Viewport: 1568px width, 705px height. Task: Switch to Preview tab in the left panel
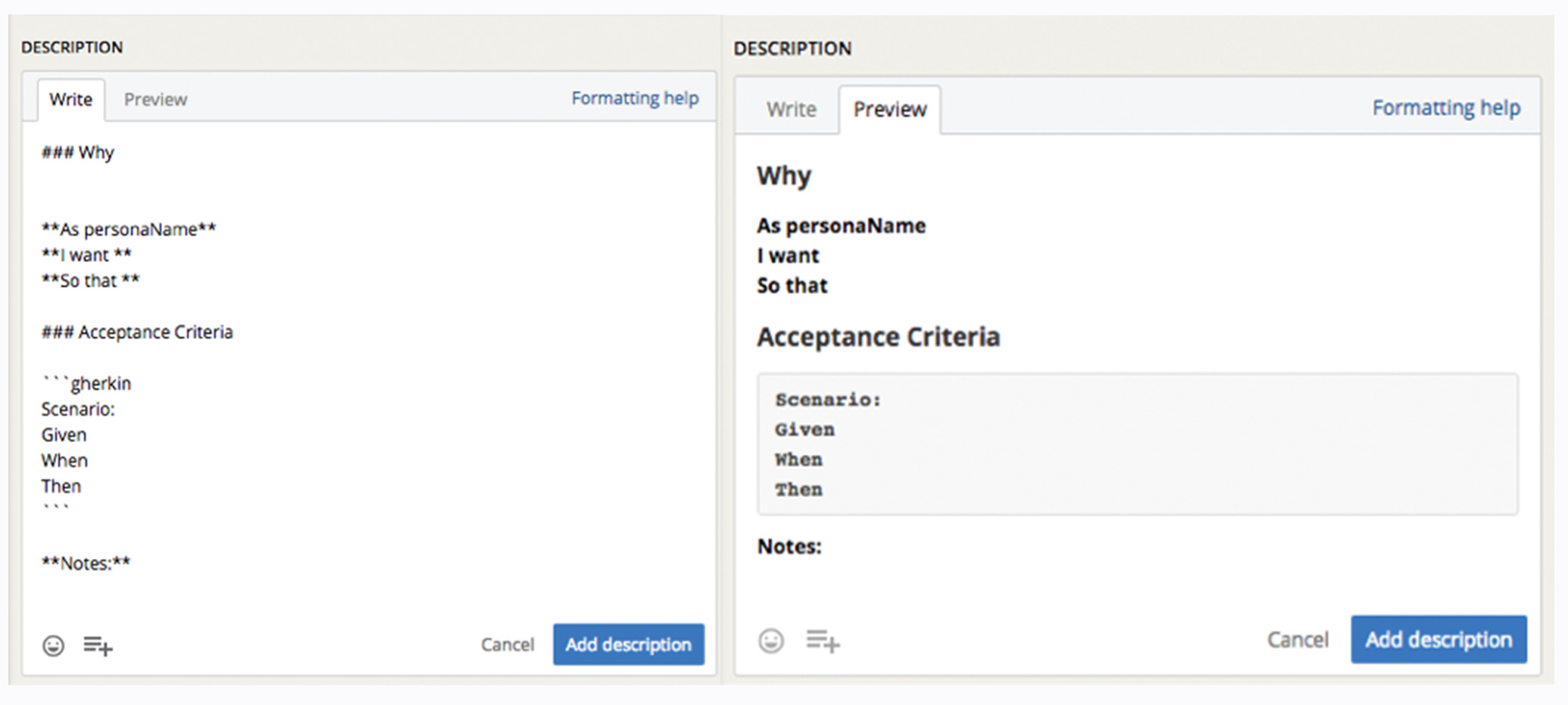155,99
